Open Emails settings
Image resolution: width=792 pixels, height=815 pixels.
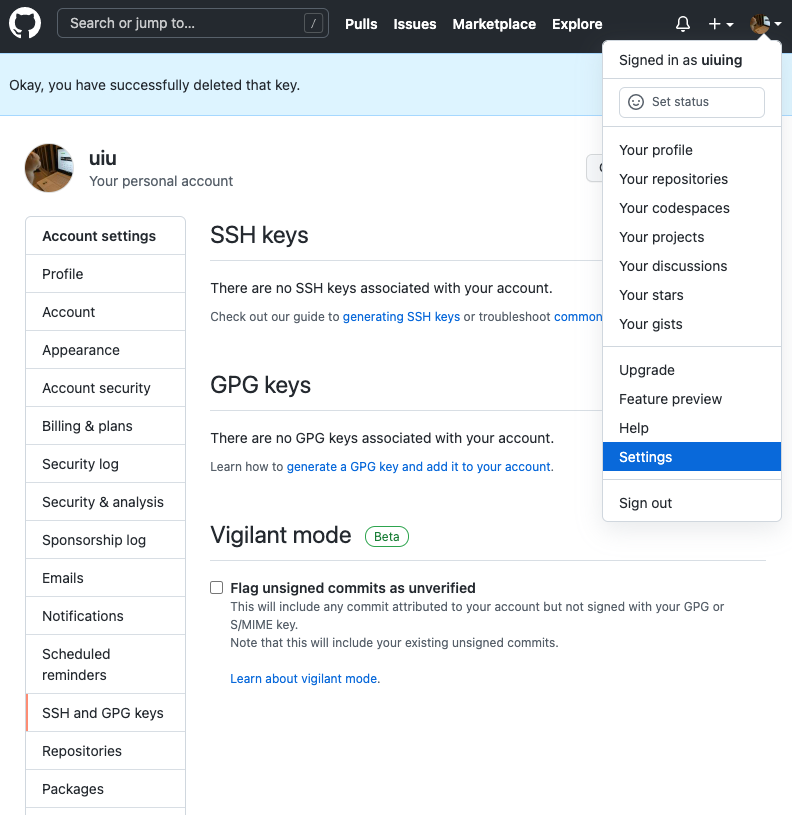[x=105, y=578]
